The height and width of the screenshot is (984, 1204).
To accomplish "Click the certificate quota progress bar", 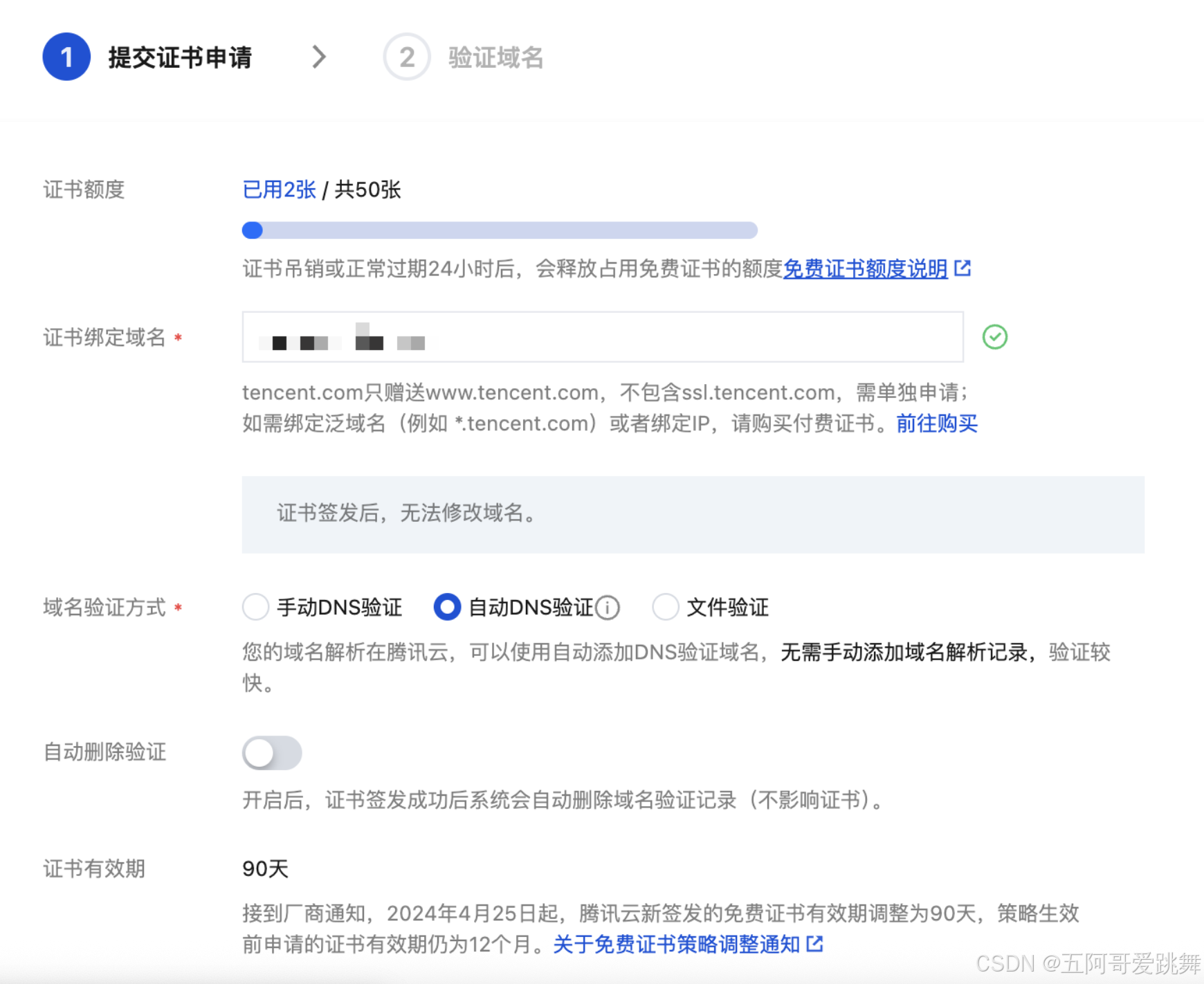I will [500, 230].
